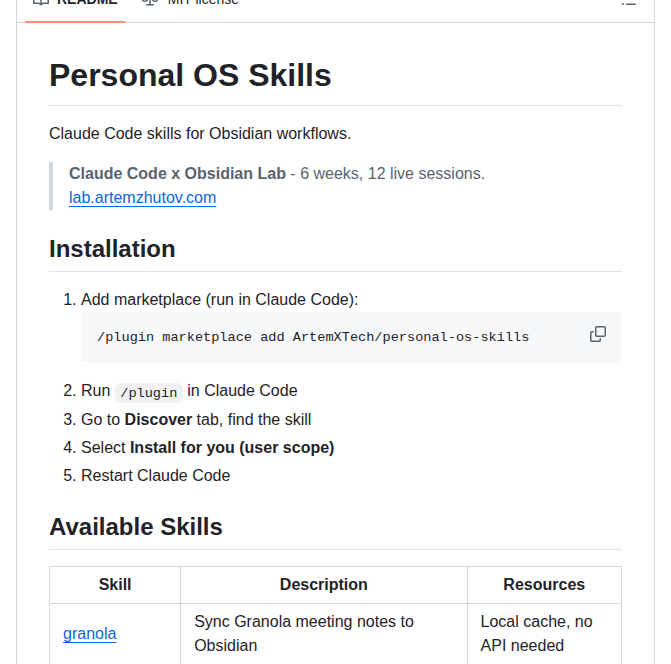This screenshot has width=671, height=664.
Task: Open the granola skill link
Action: pyautogui.click(x=89, y=633)
